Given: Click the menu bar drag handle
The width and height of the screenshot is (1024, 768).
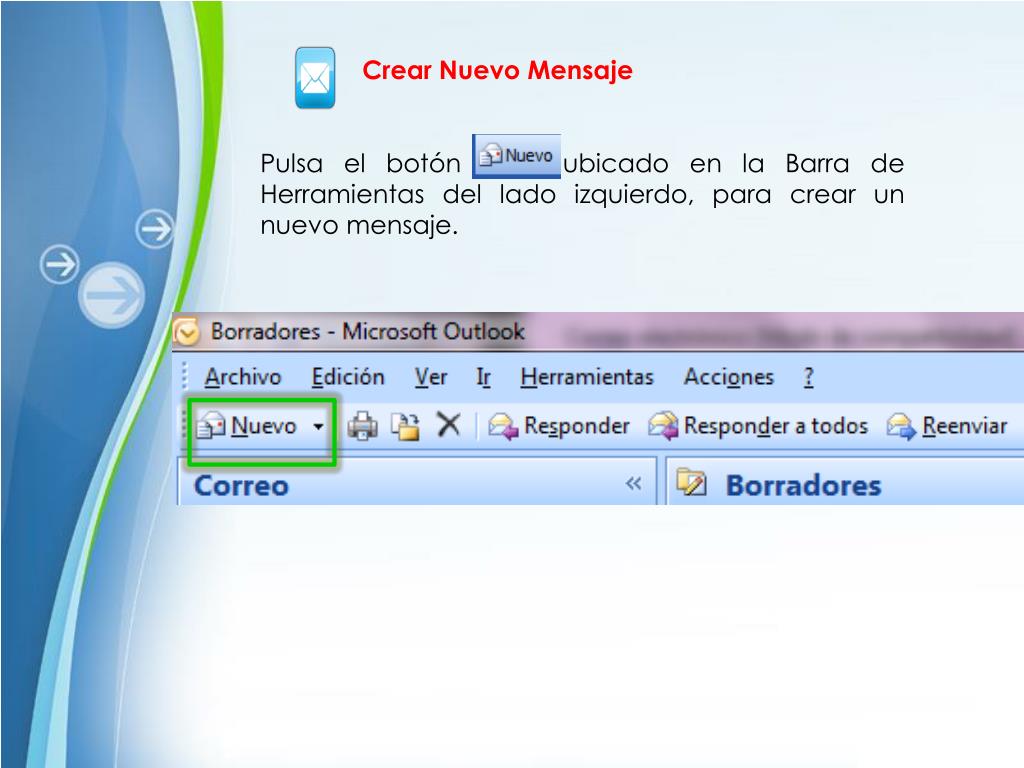Looking at the screenshot, I should click(x=185, y=377).
